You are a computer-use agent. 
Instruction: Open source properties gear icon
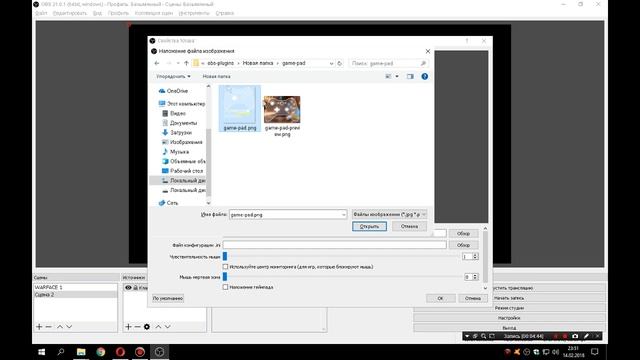pos(147,327)
